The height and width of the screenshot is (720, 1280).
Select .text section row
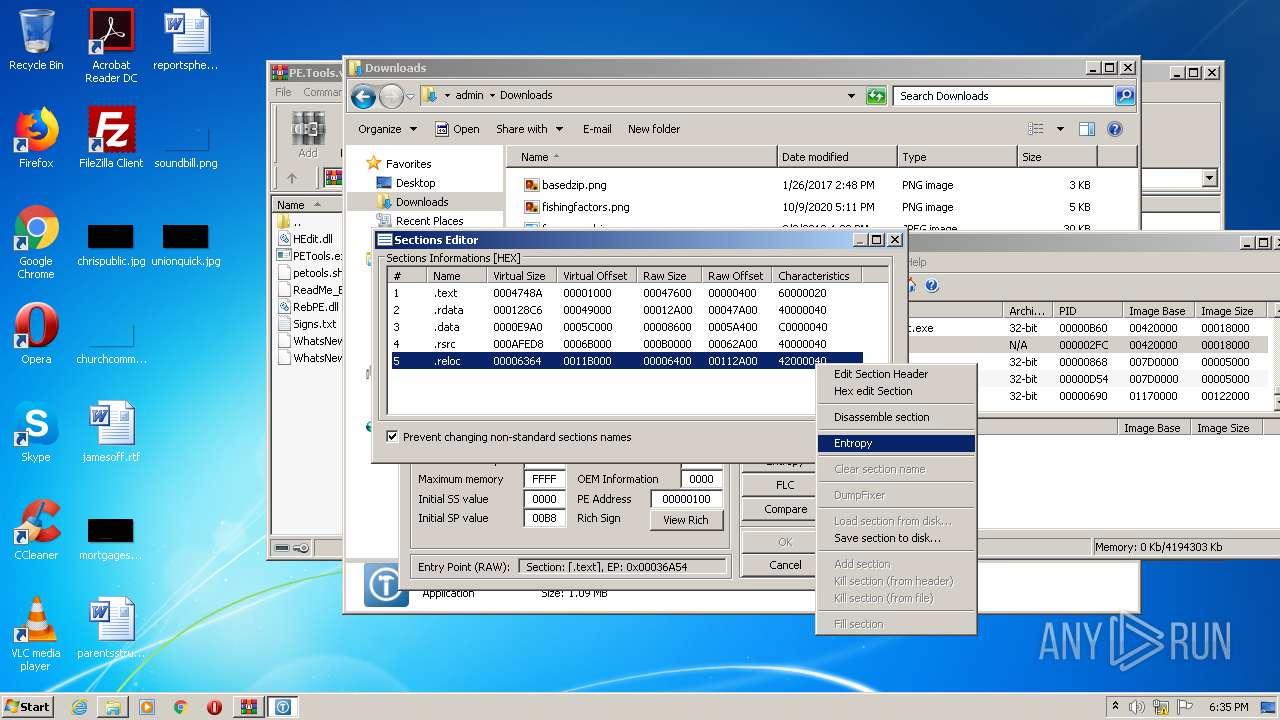coord(627,293)
